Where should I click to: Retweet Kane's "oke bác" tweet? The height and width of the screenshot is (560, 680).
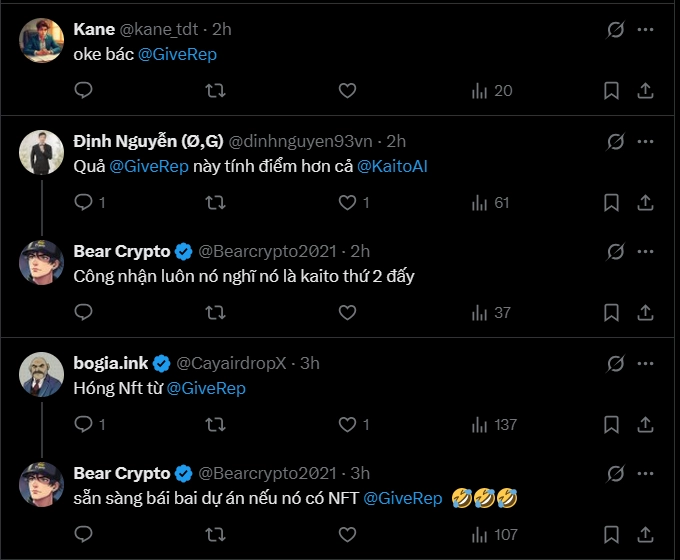[214, 91]
